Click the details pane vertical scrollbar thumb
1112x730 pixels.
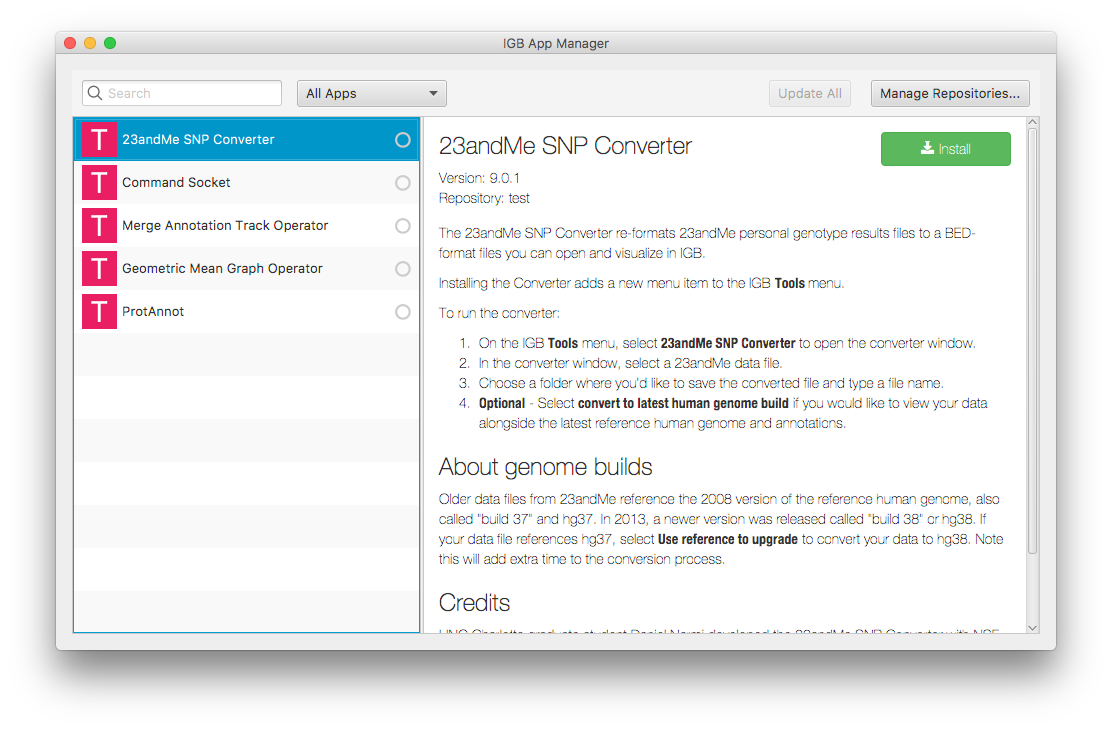tap(1033, 340)
